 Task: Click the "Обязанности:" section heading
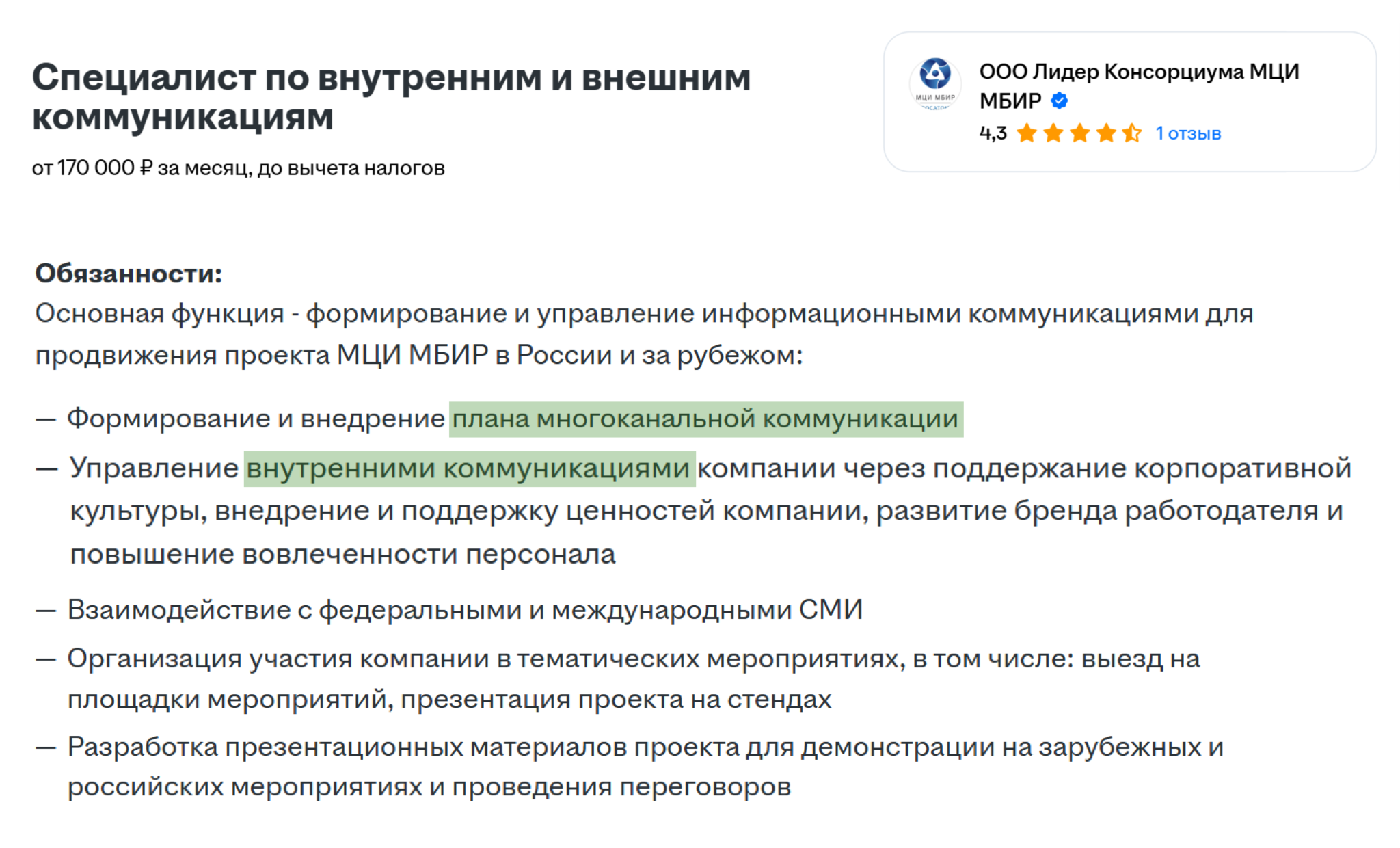point(129,274)
